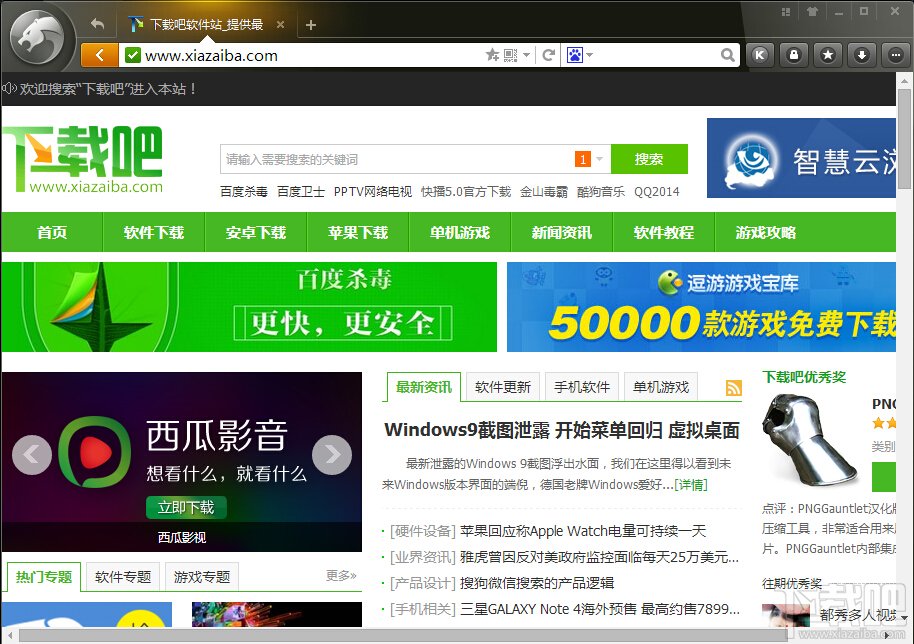Open 百度杀毒 hot search link
Screen dimensions: 914x644
point(244,192)
